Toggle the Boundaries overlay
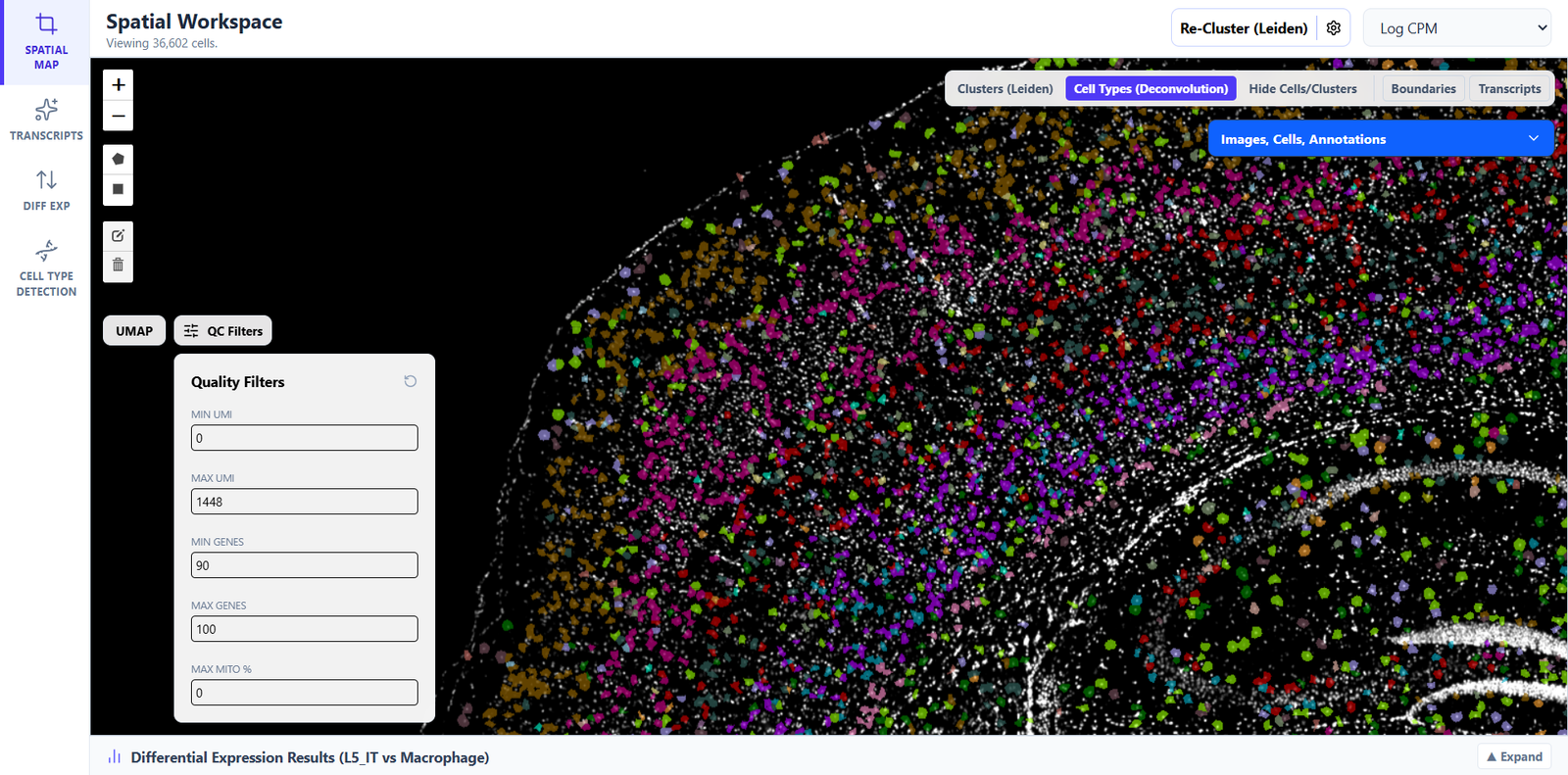 pyautogui.click(x=1423, y=89)
